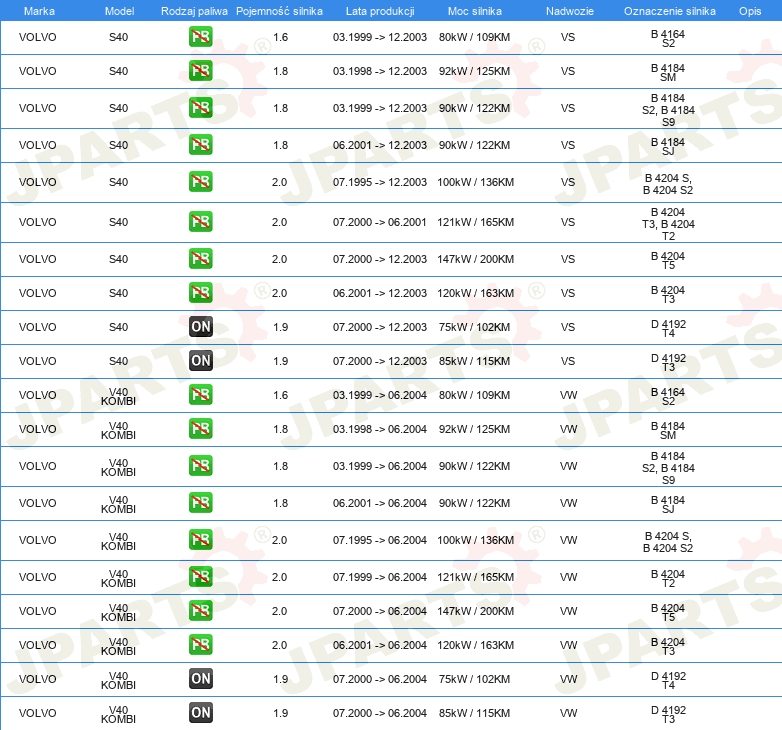Image resolution: width=782 pixels, height=730 pixels.
Task: Click the PB fuel icon in S40 92kW row
Action: 200,71
